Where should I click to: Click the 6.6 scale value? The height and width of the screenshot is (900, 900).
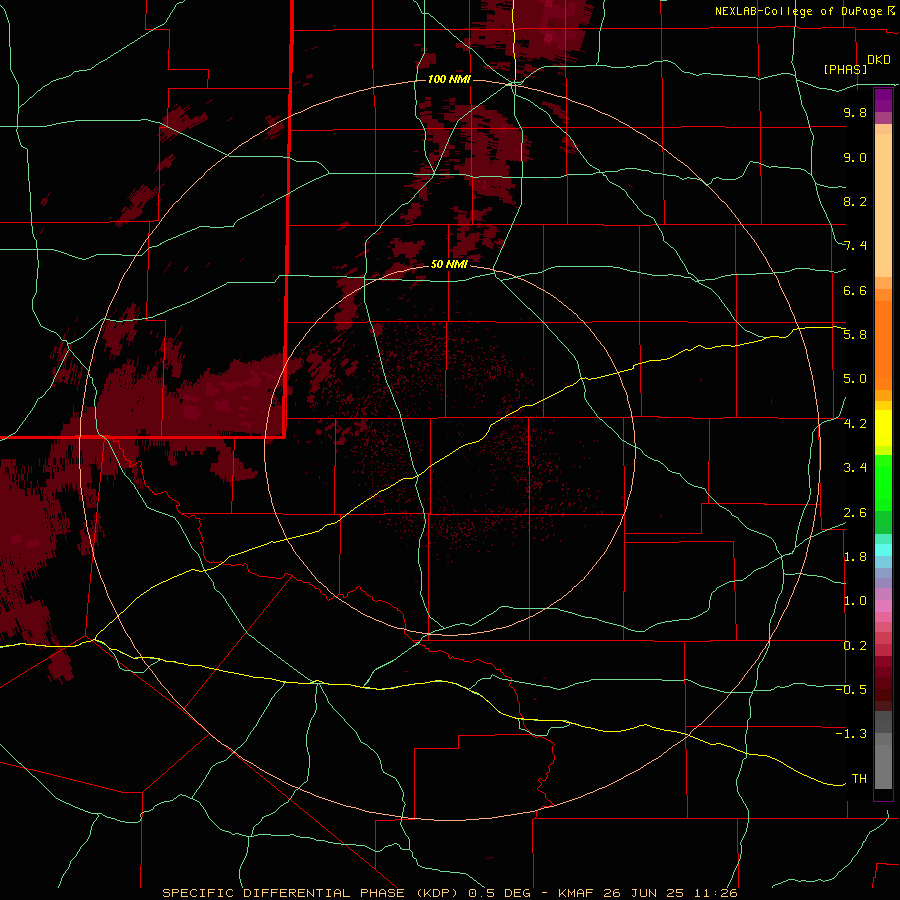855,290
